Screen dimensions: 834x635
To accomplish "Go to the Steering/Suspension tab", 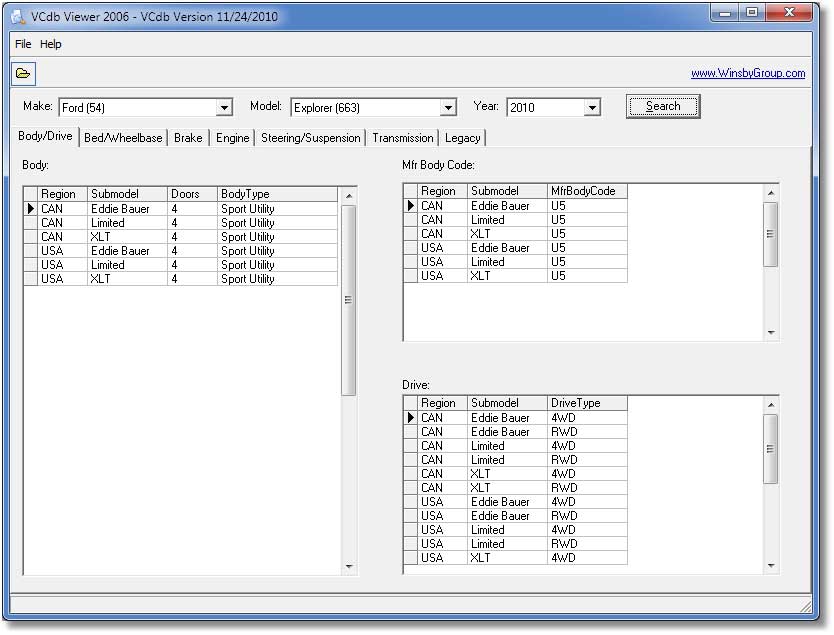I will 310,138.
